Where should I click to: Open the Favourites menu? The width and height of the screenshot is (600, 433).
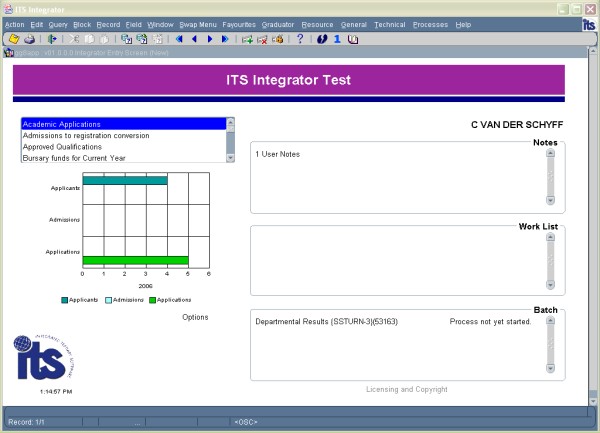coord(239,25)
